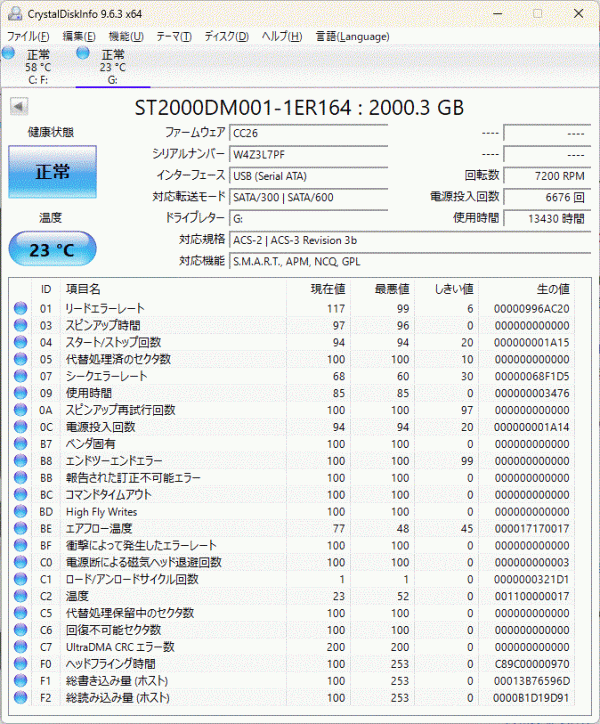This screenshot has height=724, width=600.
Task: Click raw value 001100000017 in 温度 row
Action: click(532, 596)
